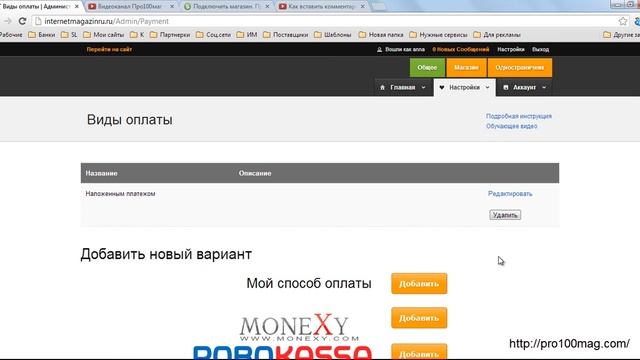Open the К bookmarks folder
640x360 pixels.
(137, 35)
